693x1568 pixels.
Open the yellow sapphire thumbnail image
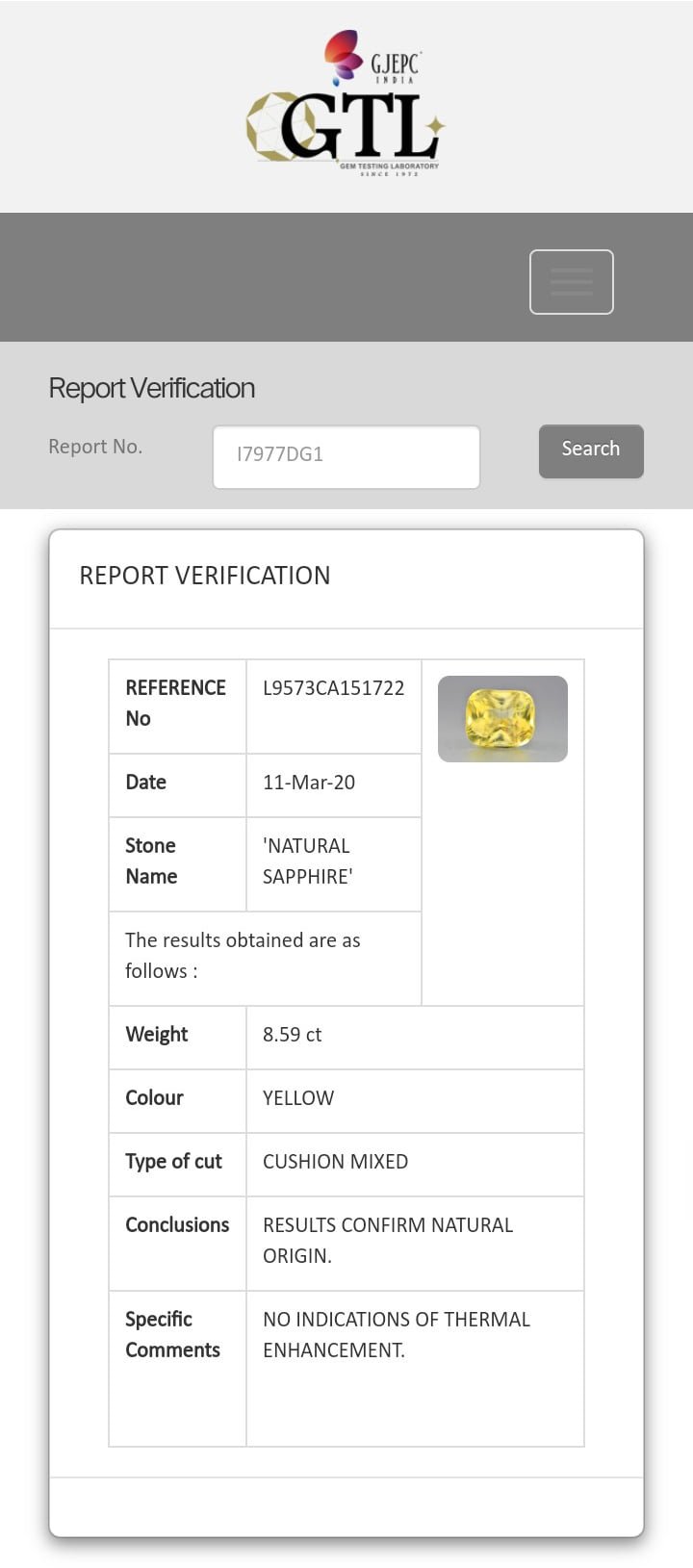click(x=502, y=719)
